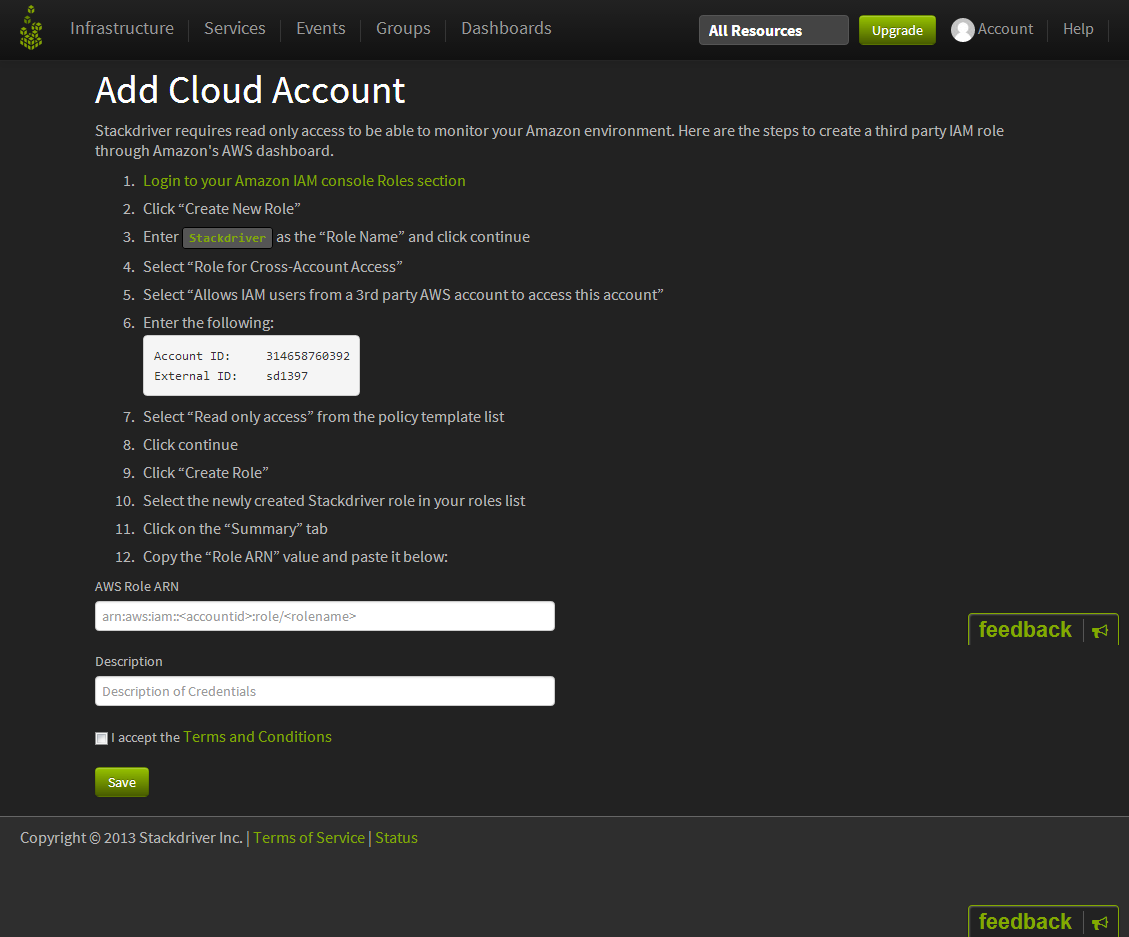Open the Services menu
This screenshot has width=1129, height=937.
[235, 28]
